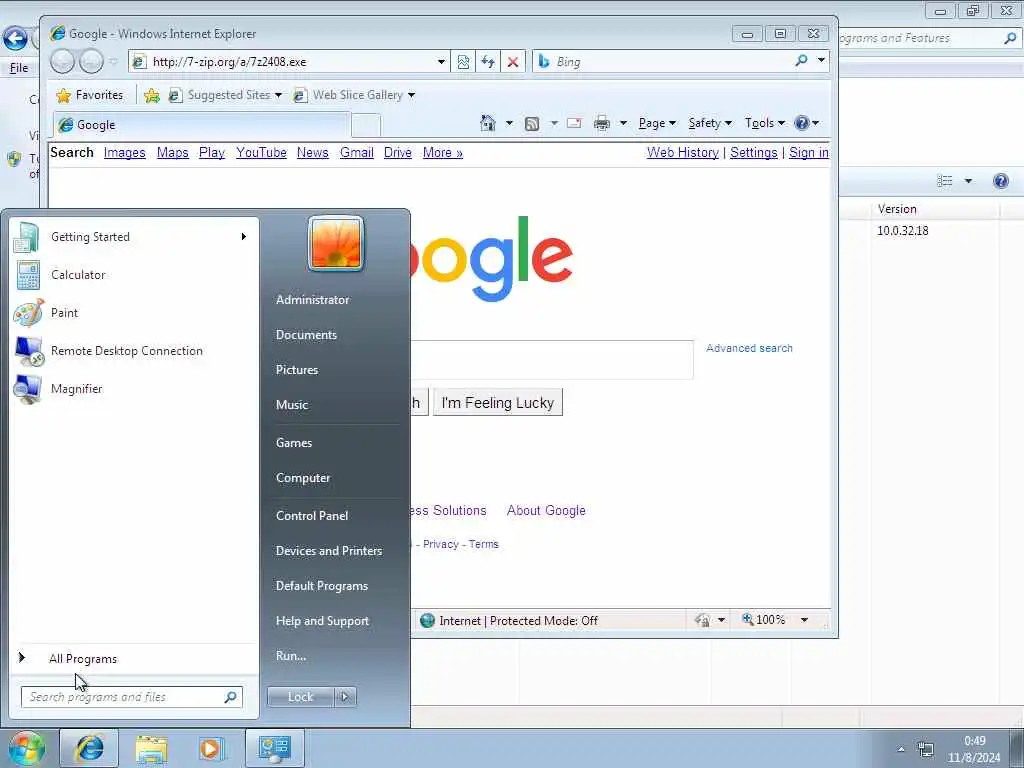The image size is (1024, 768).
Task: Open Print button dropdown arrow
Action: click(x=623, y=123)
